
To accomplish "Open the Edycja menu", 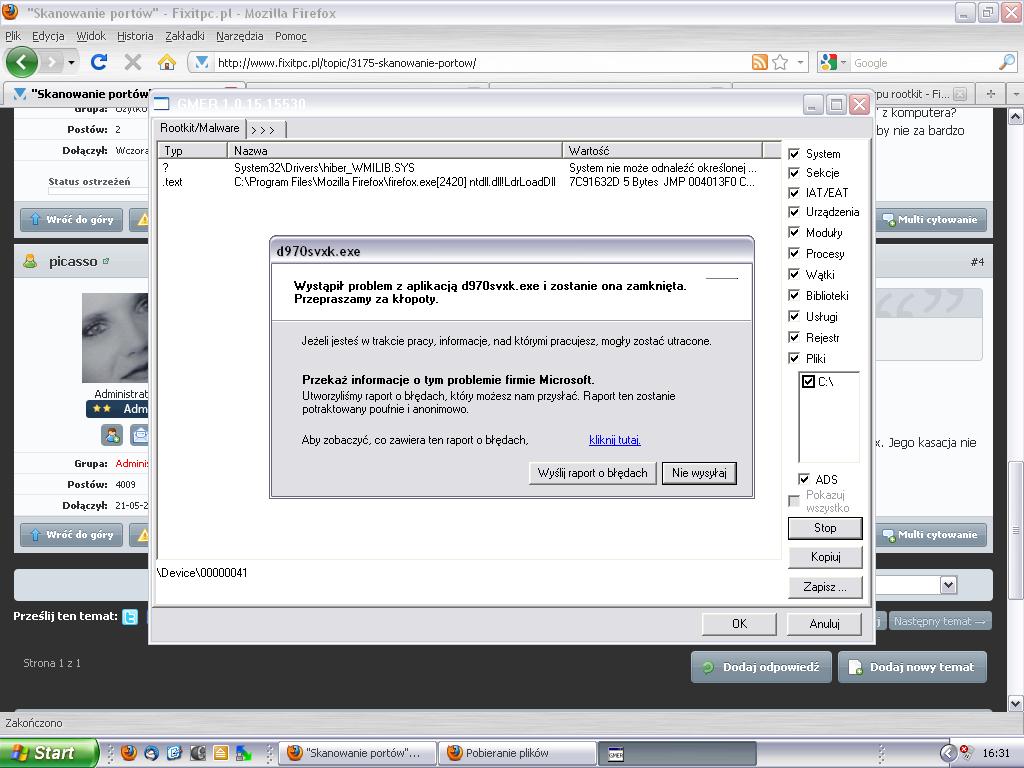I will click(48, 36).
